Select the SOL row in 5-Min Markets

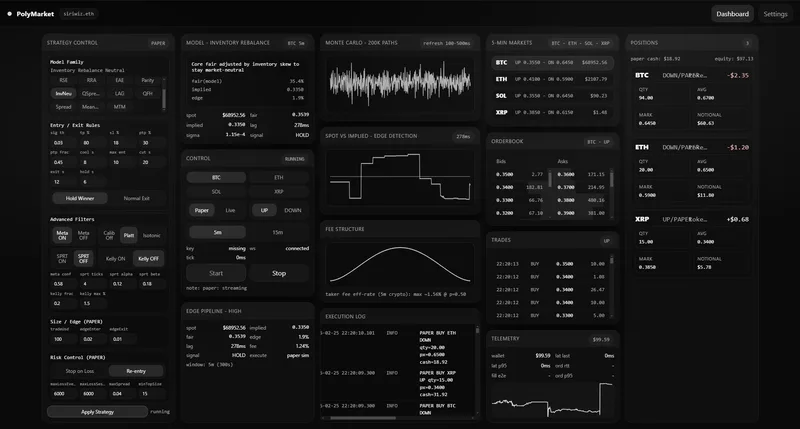tap(552, 95)
